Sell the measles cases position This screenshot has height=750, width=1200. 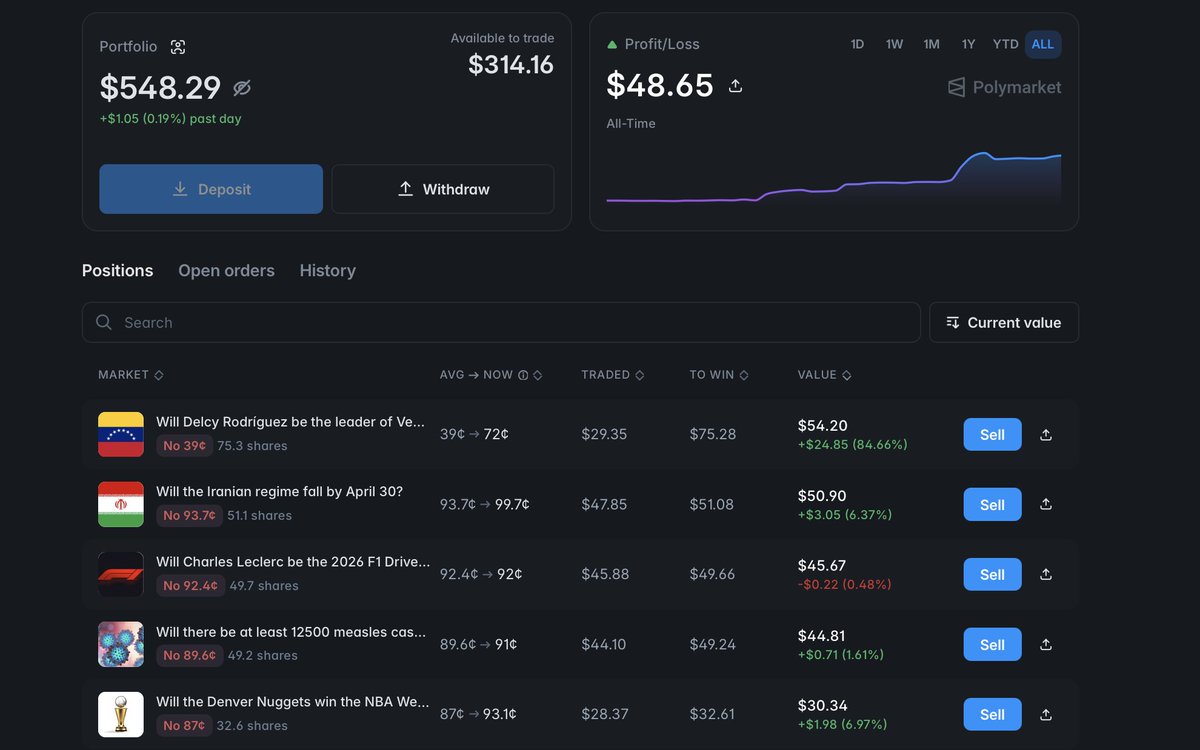pos(992,644)
